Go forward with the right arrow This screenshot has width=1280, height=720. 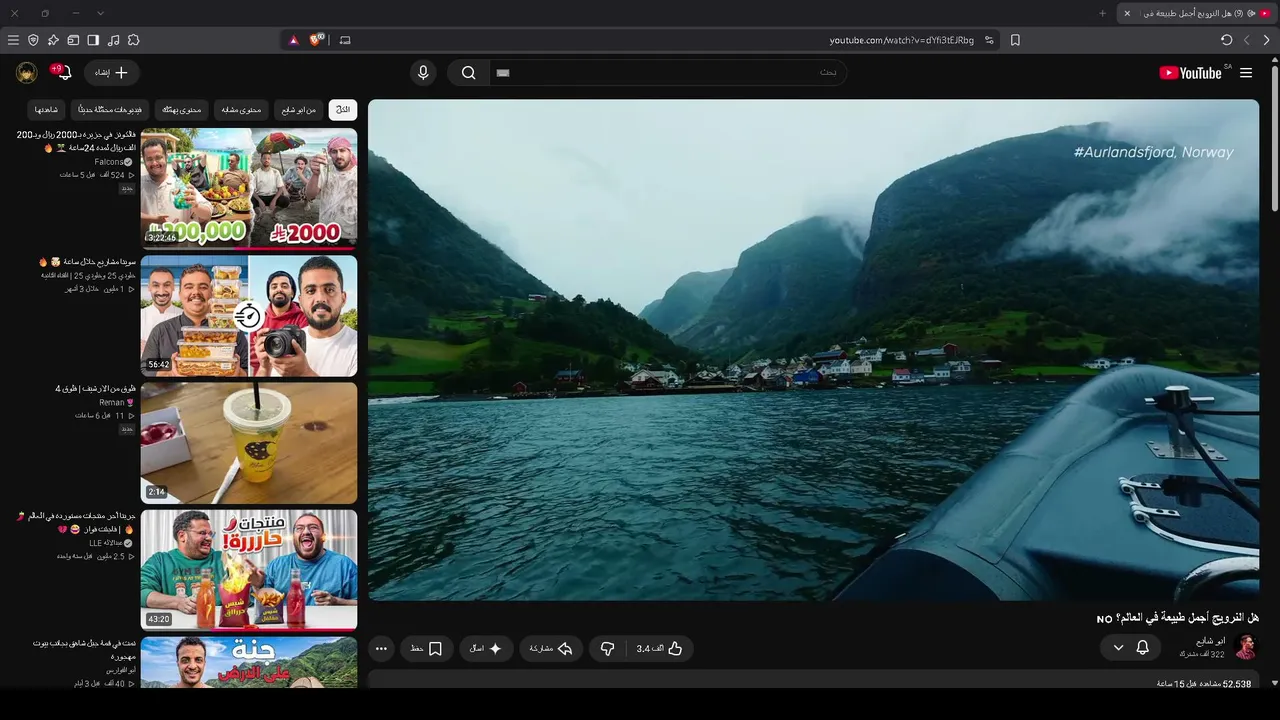1267,40
